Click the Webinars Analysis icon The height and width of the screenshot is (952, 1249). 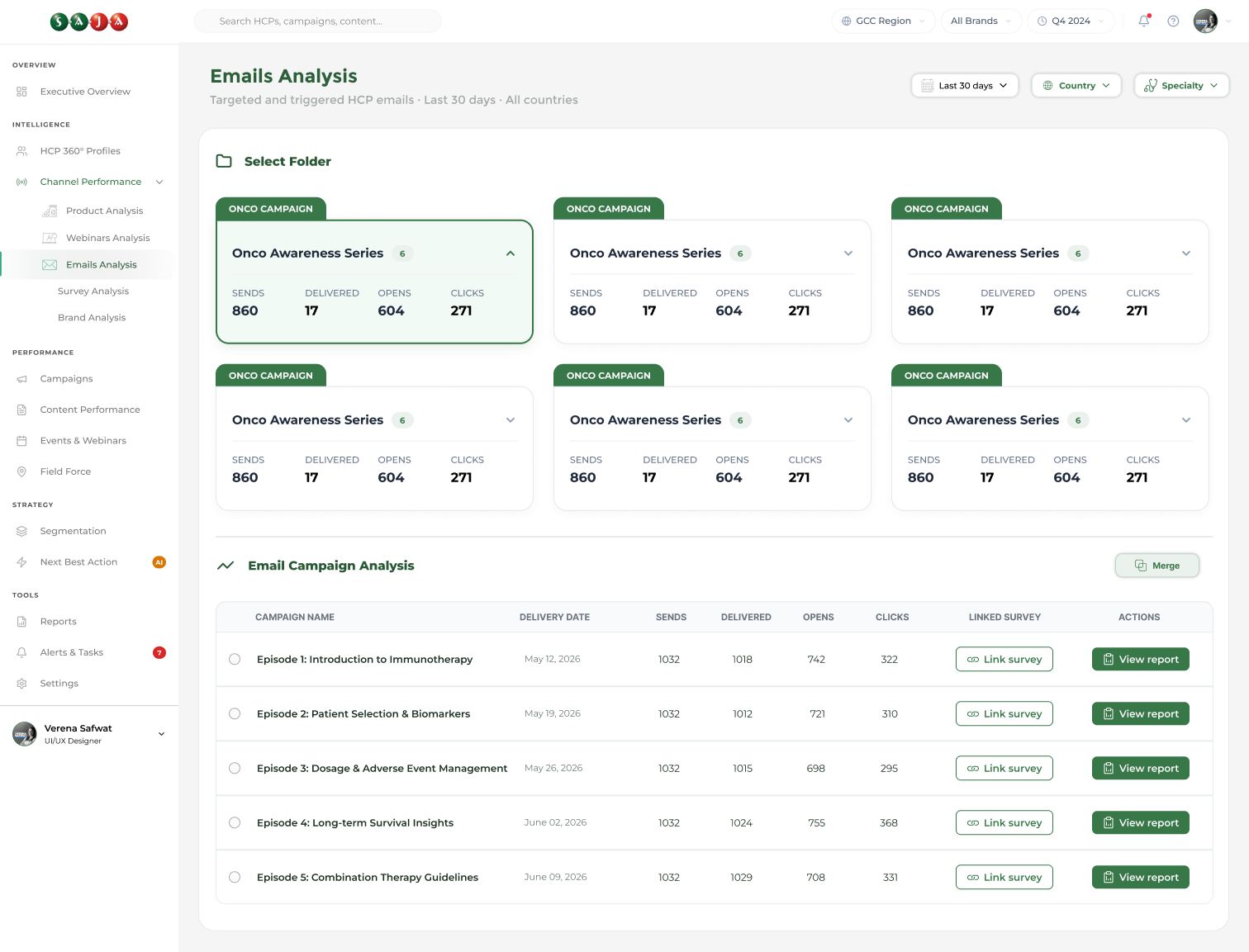(x=50, y=238)
